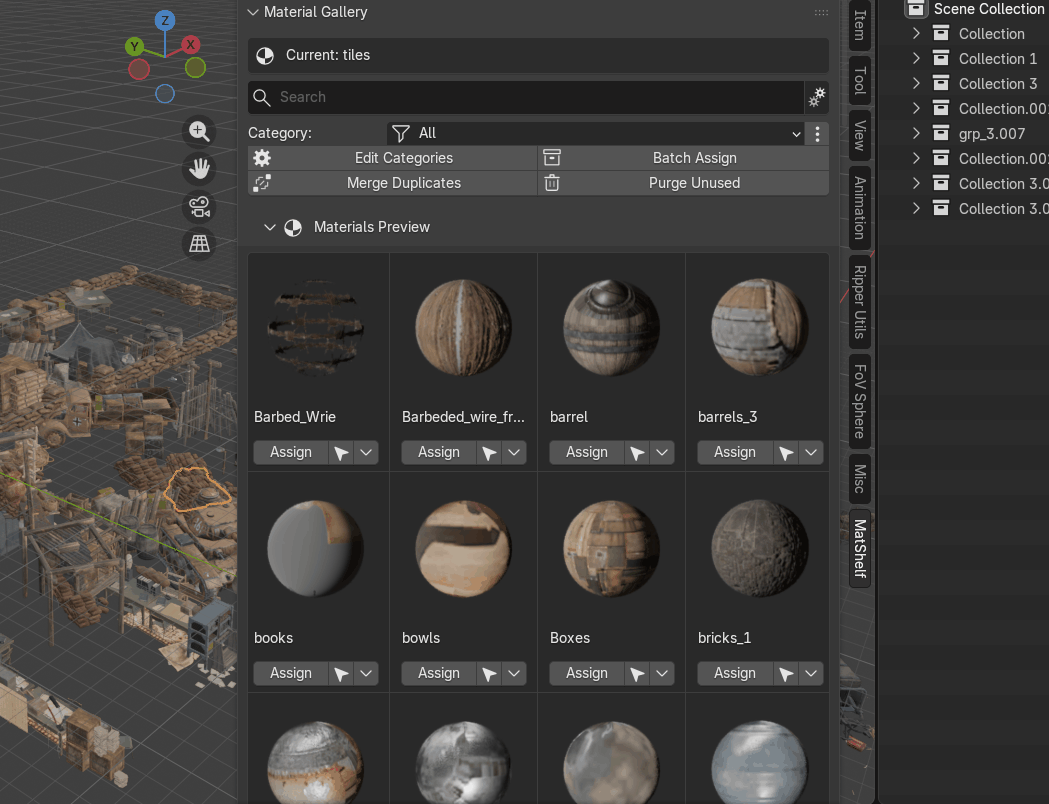Image resolution: width=1049 pixels, height=804 pixels.
Task: Select the books material thumbnail
Action: (x=315, y=548)
